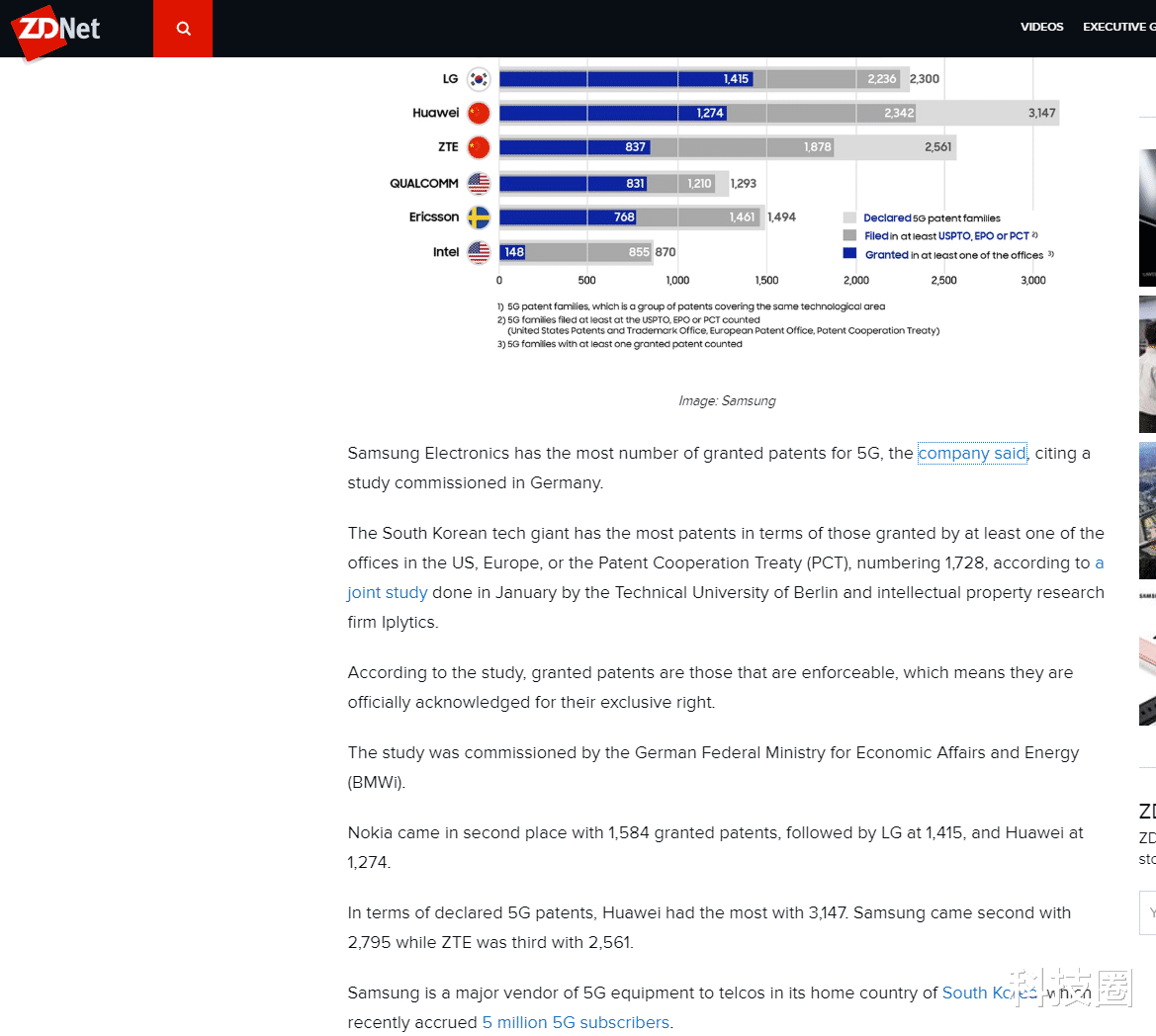Click the Intel 148 granted value

[514, 252]
